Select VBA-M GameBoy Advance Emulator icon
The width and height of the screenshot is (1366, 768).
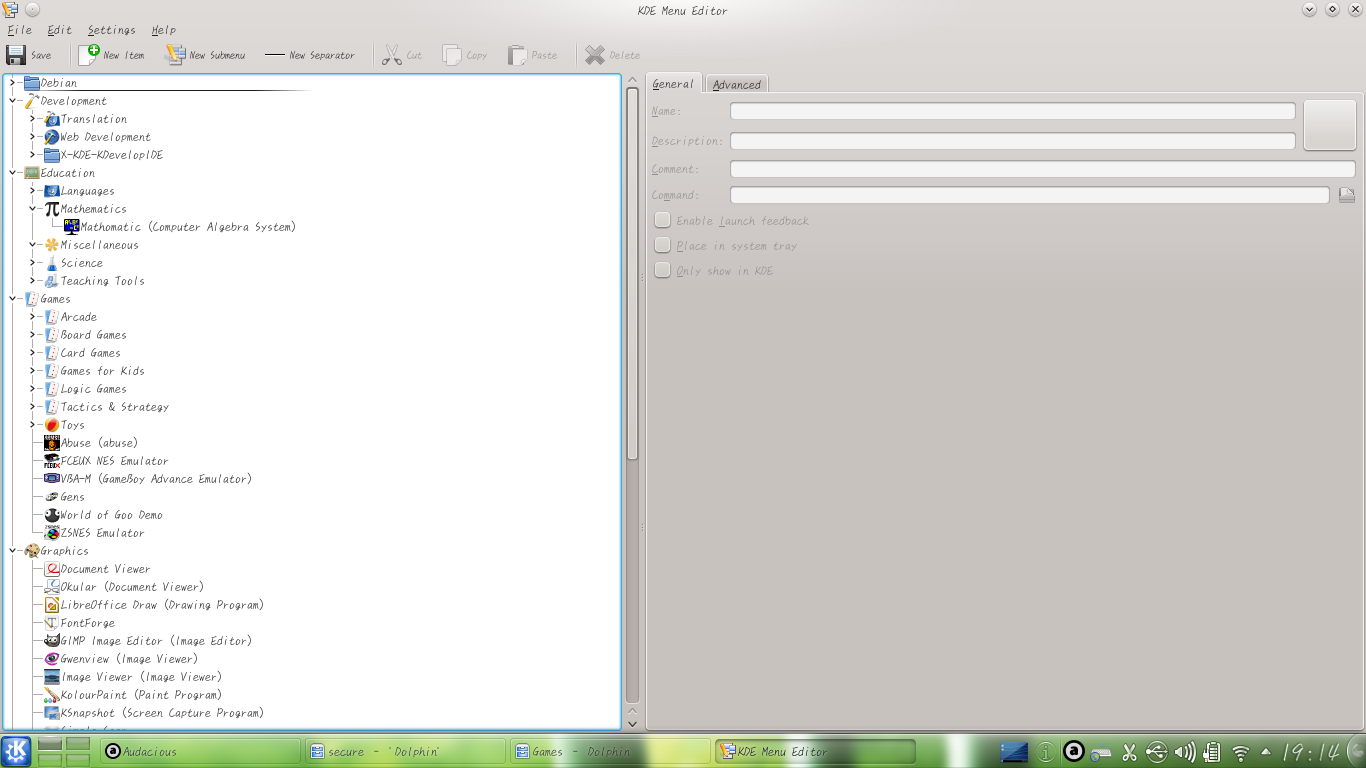coord(52,479)
